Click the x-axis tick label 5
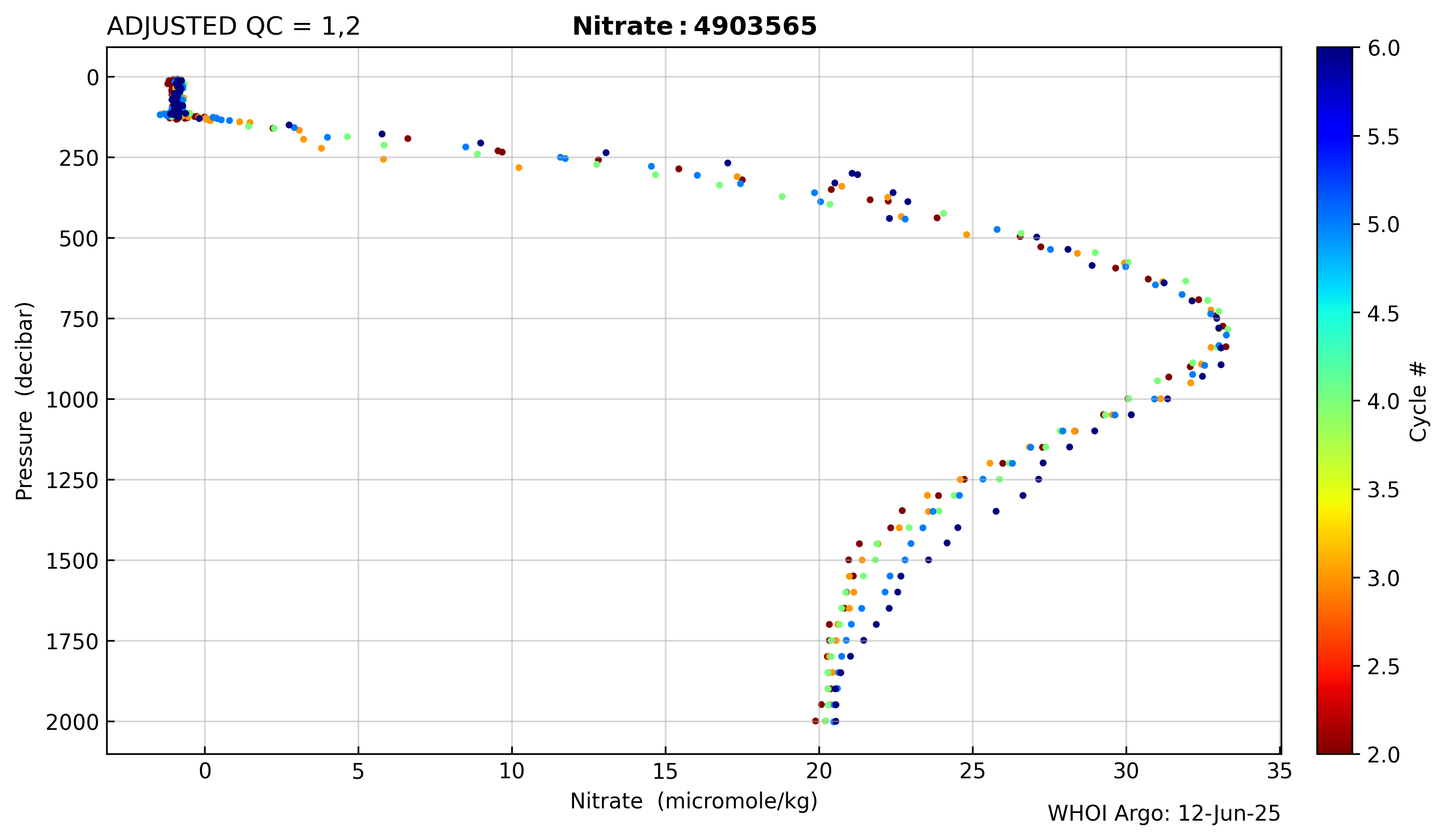This screenshot has height=840, width=1446. coord(358,772)
